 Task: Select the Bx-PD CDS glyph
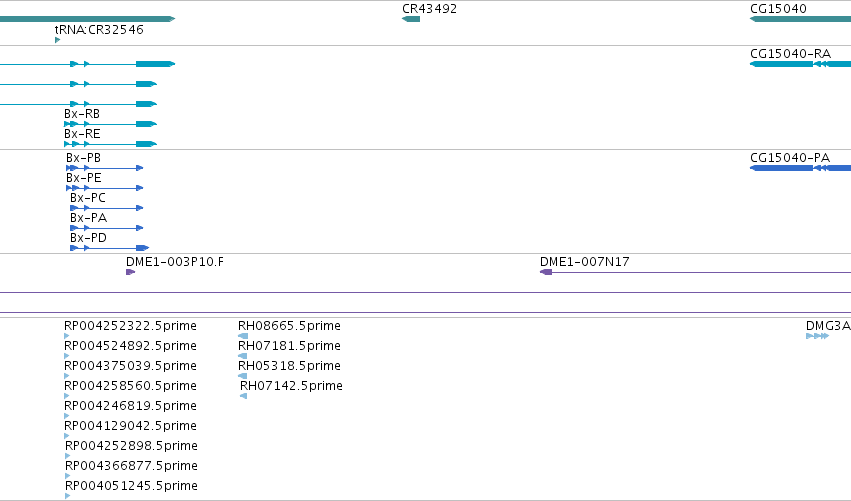pyautogui.click(x=109, y=248)
